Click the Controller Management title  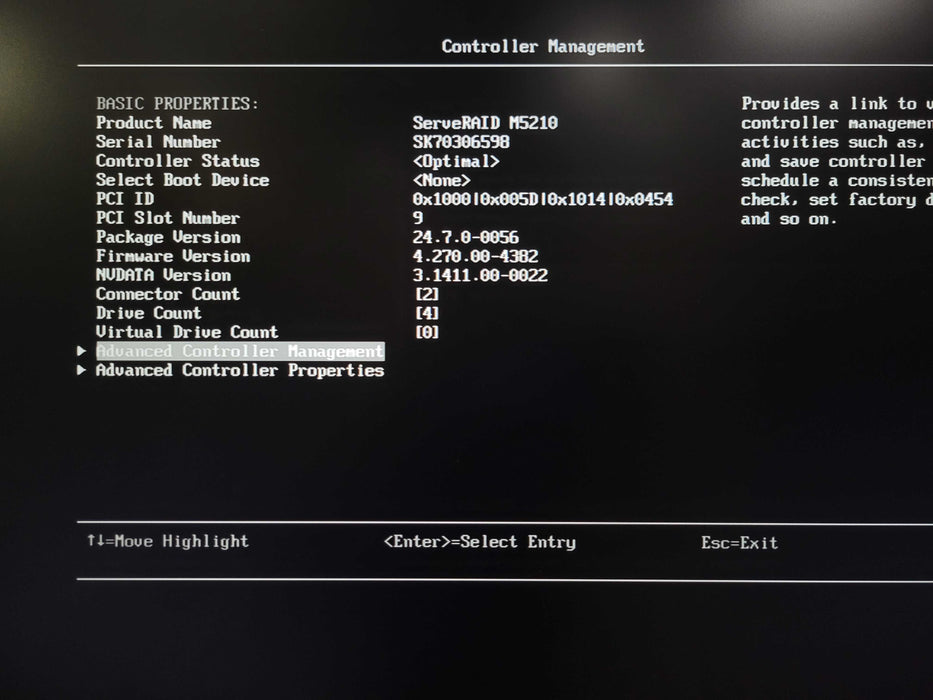click(543, 47)
